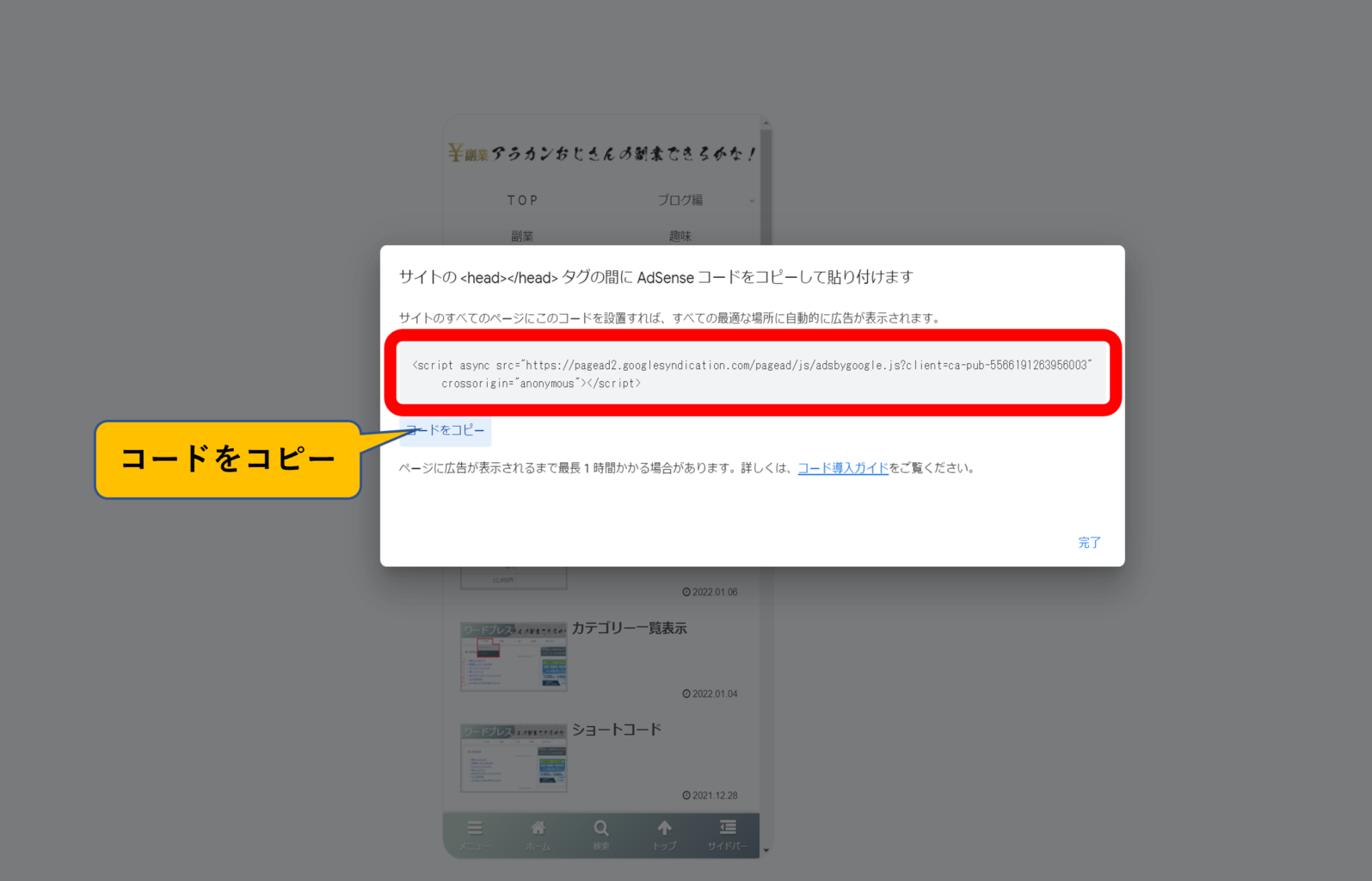This screenshot has width=1372, height=881.
Task: Click the ショートコード post thumbnail
Action: click(x=514, y=758)
